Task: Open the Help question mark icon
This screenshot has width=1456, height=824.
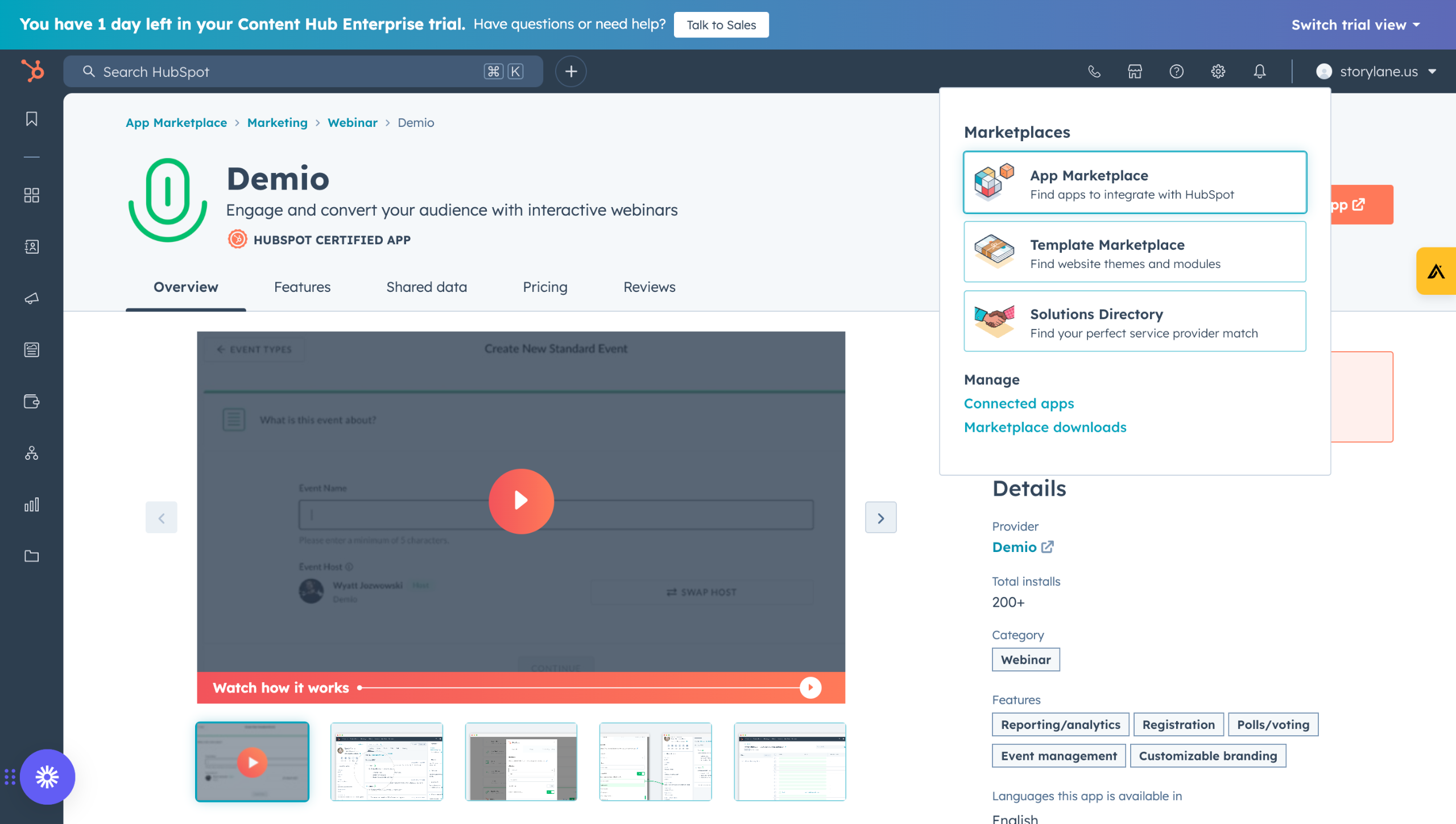Action: [x=1176, y=71]
